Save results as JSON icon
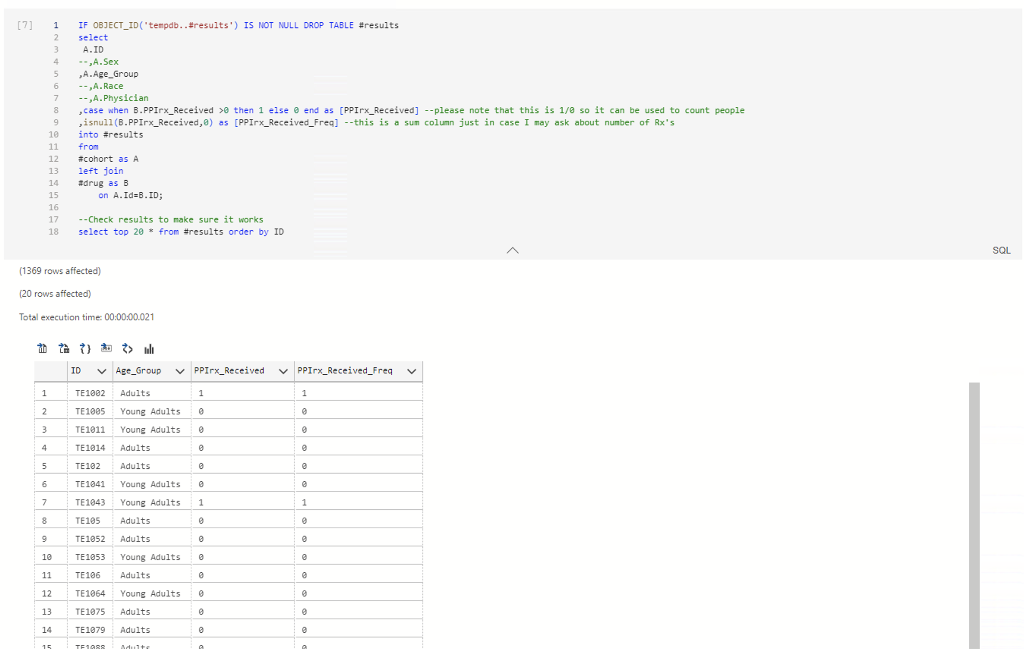The image size is (1024, 649). 85,349
